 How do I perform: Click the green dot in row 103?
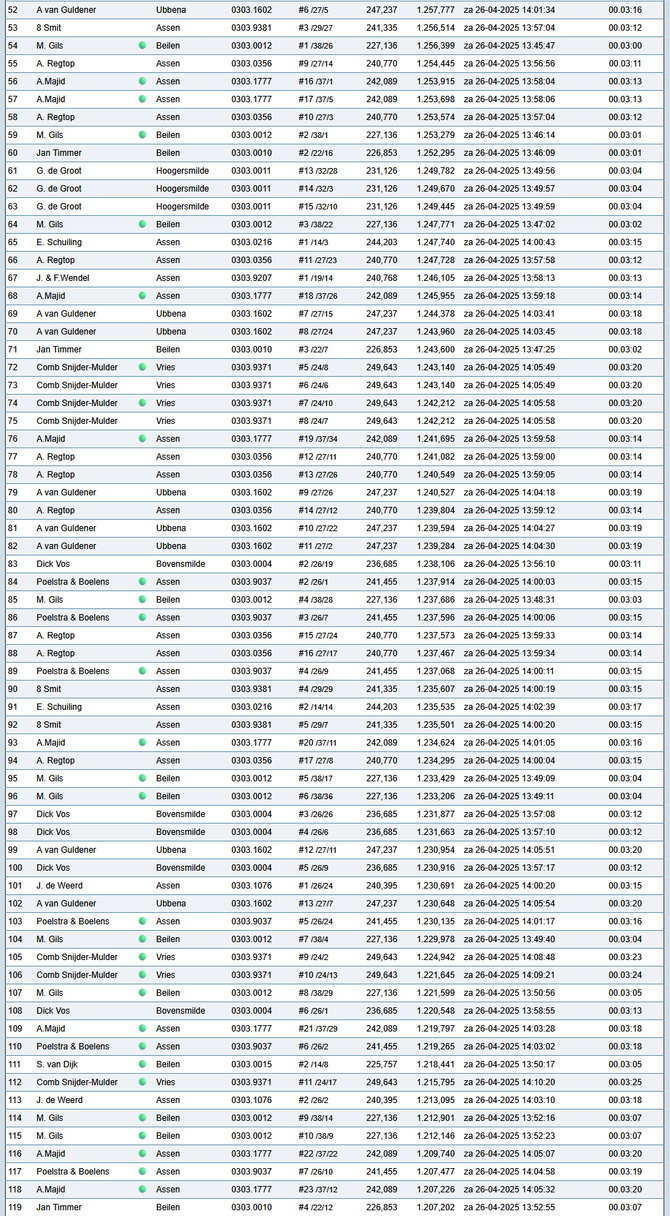142,921
